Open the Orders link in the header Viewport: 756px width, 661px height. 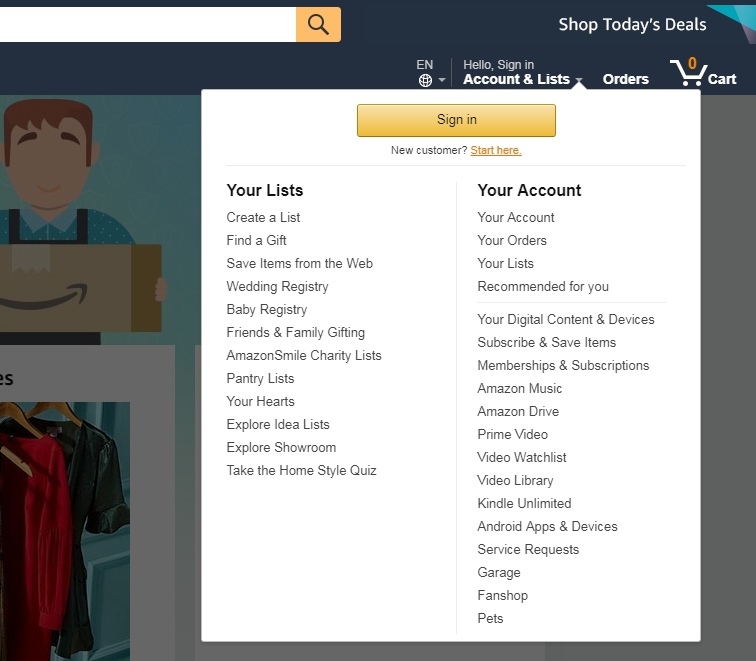point(625,79)
